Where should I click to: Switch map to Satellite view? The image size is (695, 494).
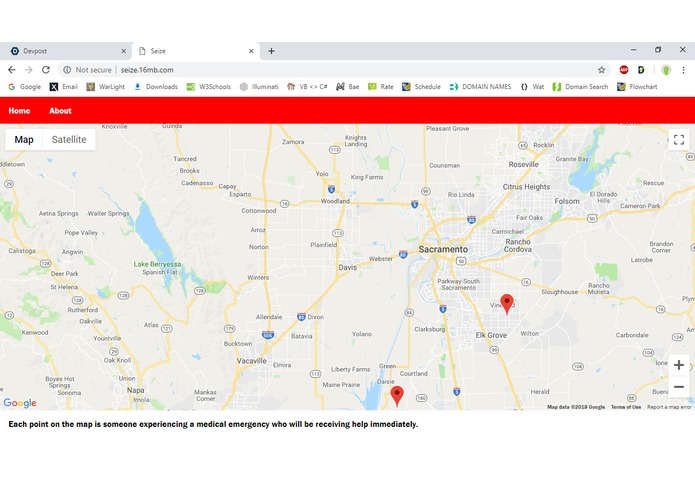click(69, 140)
